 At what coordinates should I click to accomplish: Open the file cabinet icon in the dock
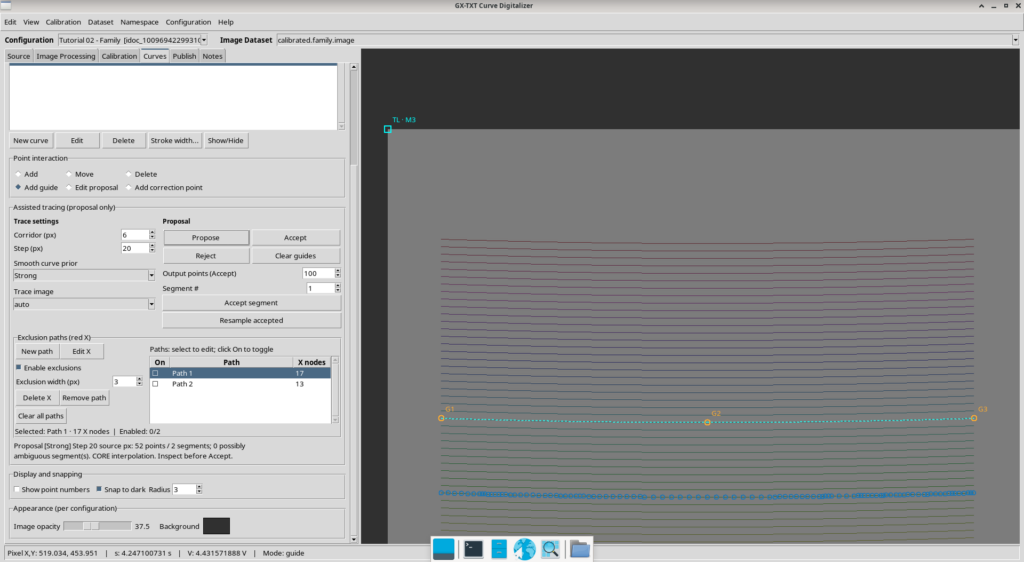(x=499, y=549)
